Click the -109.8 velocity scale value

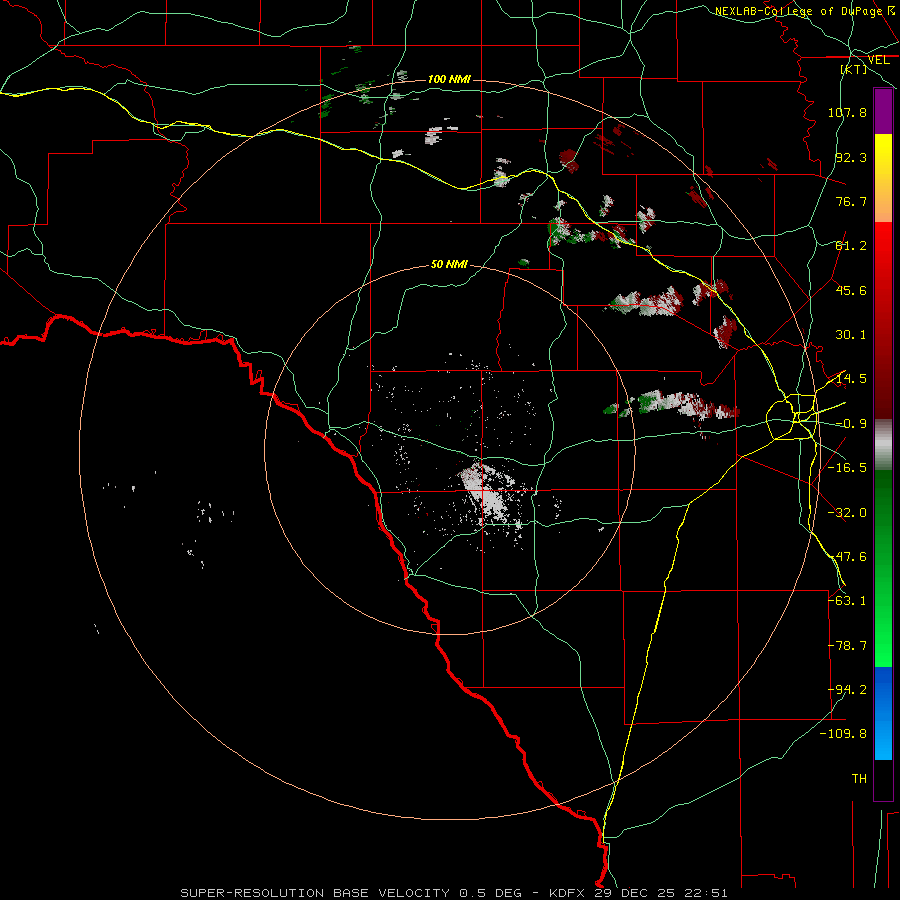[x=843, y=734]
